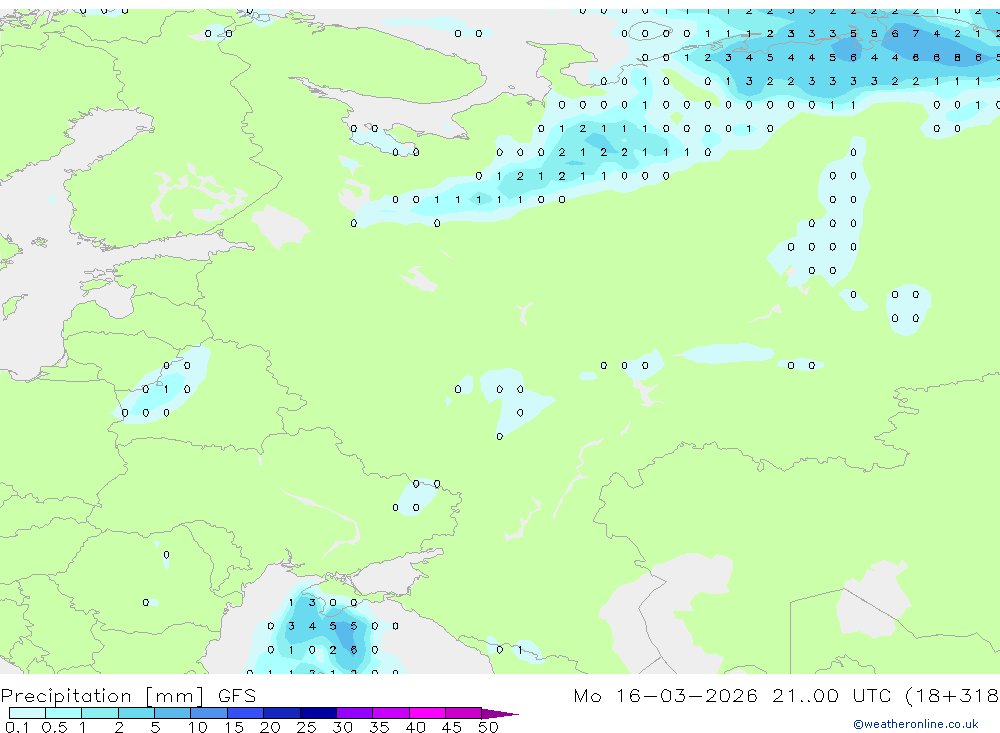The image size is (1000, 733).
Task: Choose the 20–25 mm dark blue swatch
Action: (x=282, y=713)
